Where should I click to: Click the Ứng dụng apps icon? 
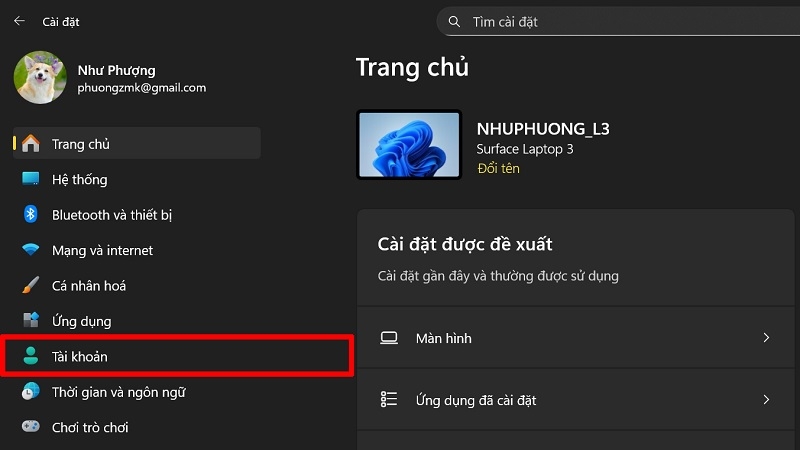click(x=31, y=320)
